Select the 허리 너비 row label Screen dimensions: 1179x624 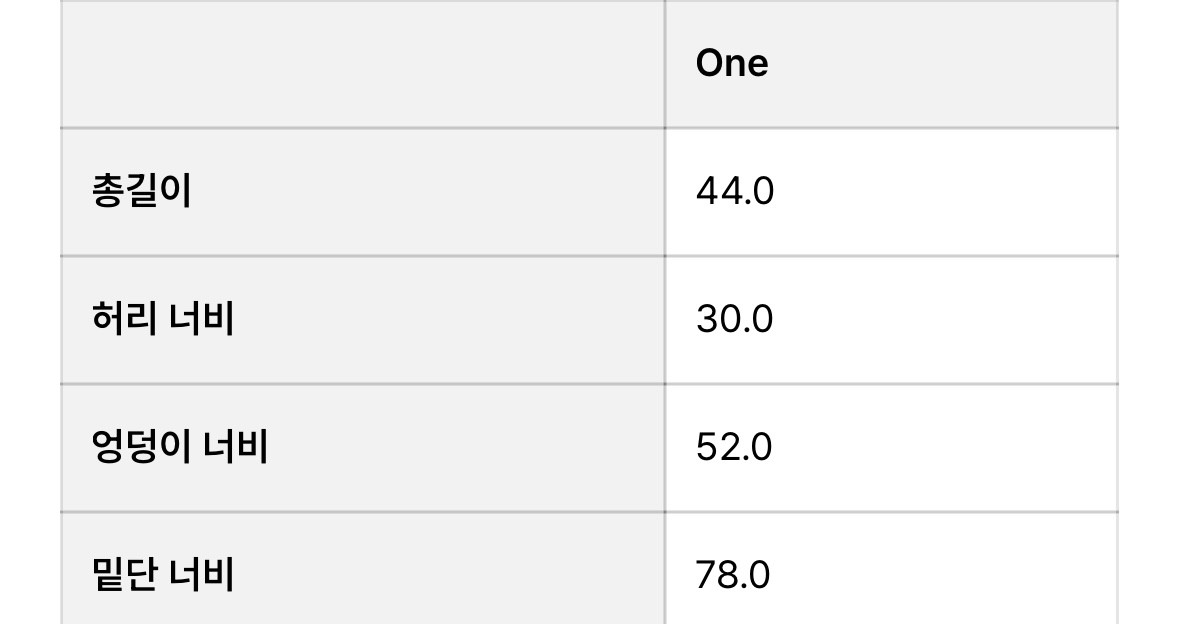click(x=163, y=319)
